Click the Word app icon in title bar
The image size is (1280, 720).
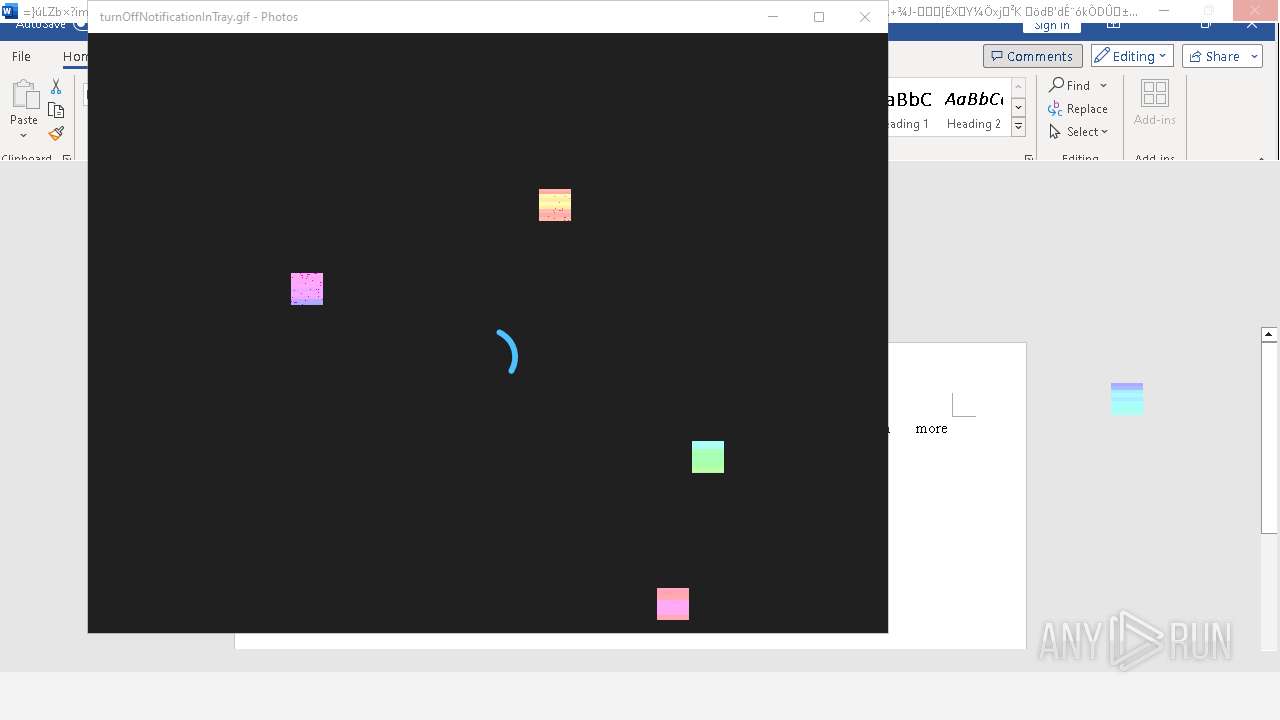point(10,11)
